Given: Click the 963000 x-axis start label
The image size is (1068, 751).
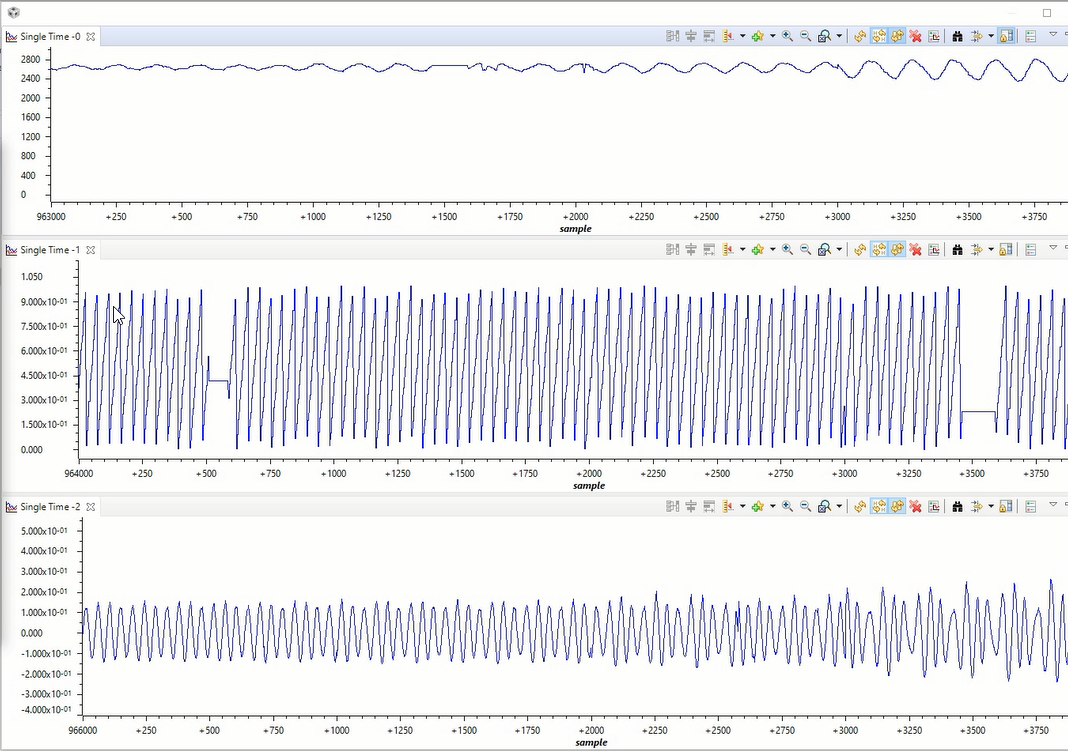Looking at the screenshot, I should [x=51, y=217].
